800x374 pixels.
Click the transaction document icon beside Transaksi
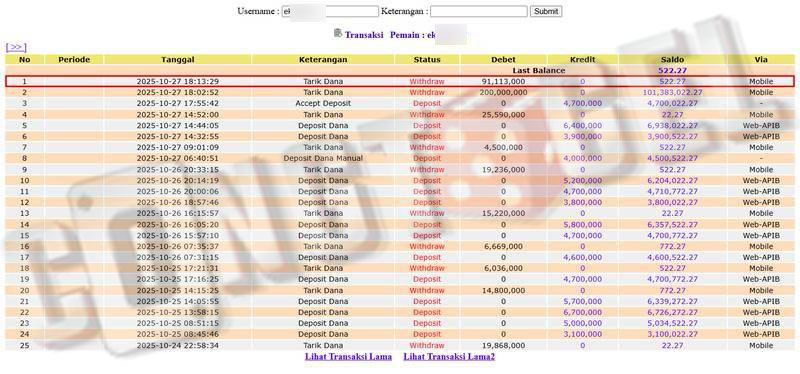tap(337, 33)
